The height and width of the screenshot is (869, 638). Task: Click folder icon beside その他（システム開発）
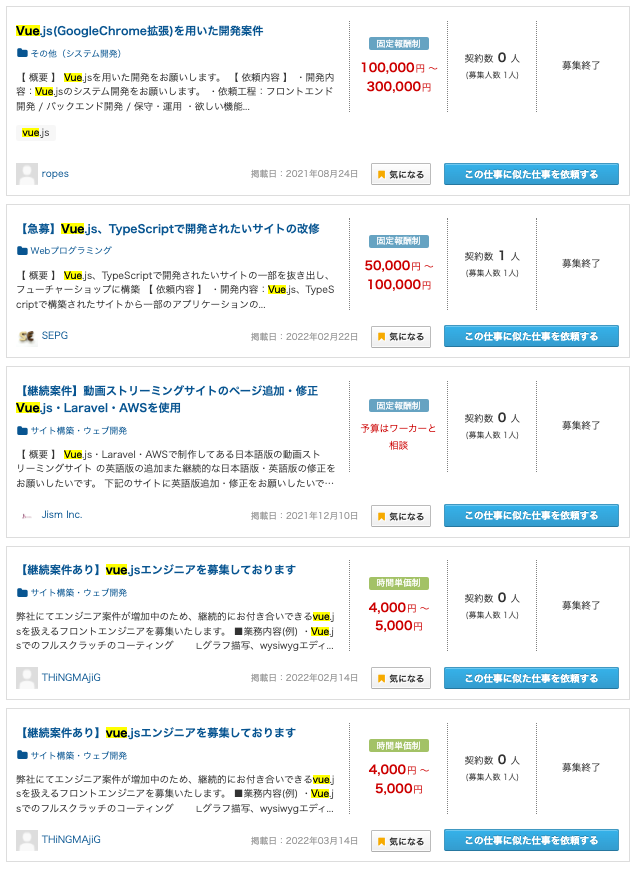22,53
